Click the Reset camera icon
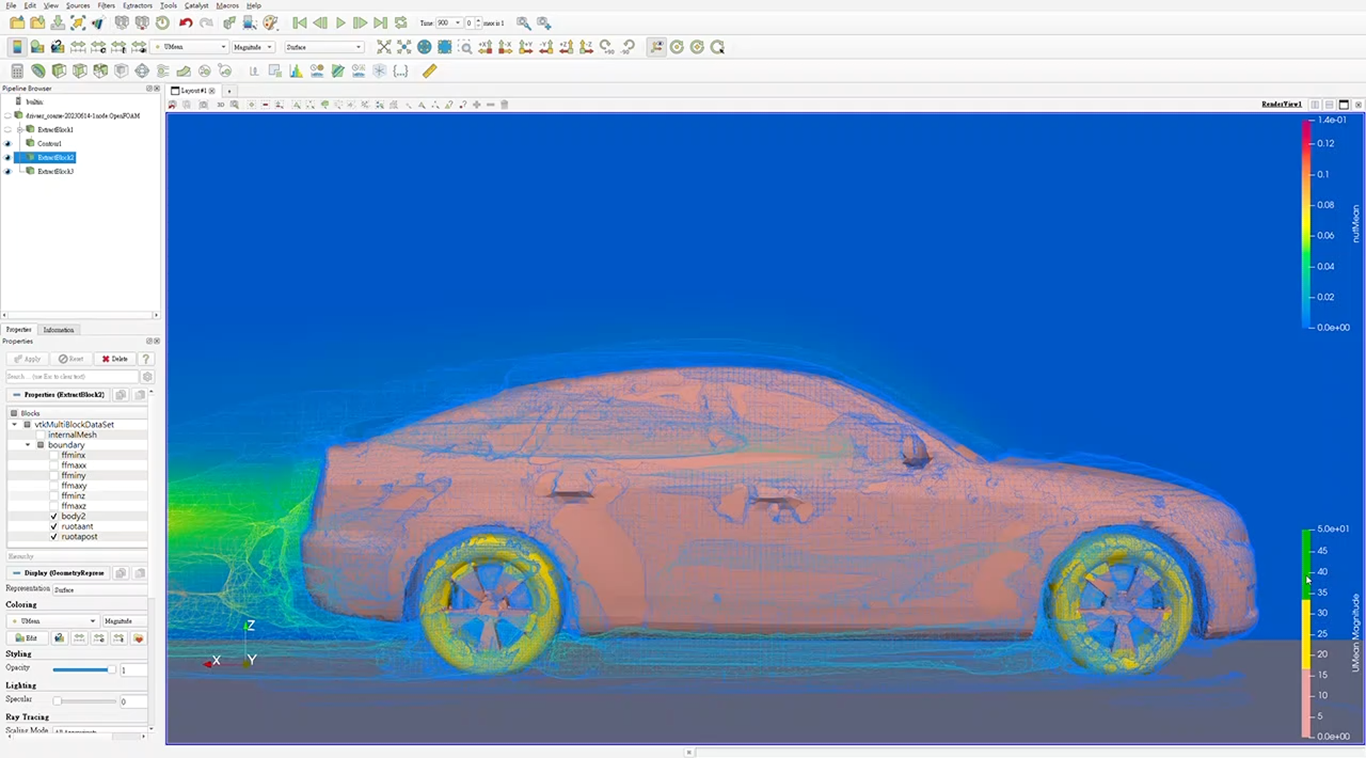Screen dimensions: 1366x758 click(x=384, y=47)
